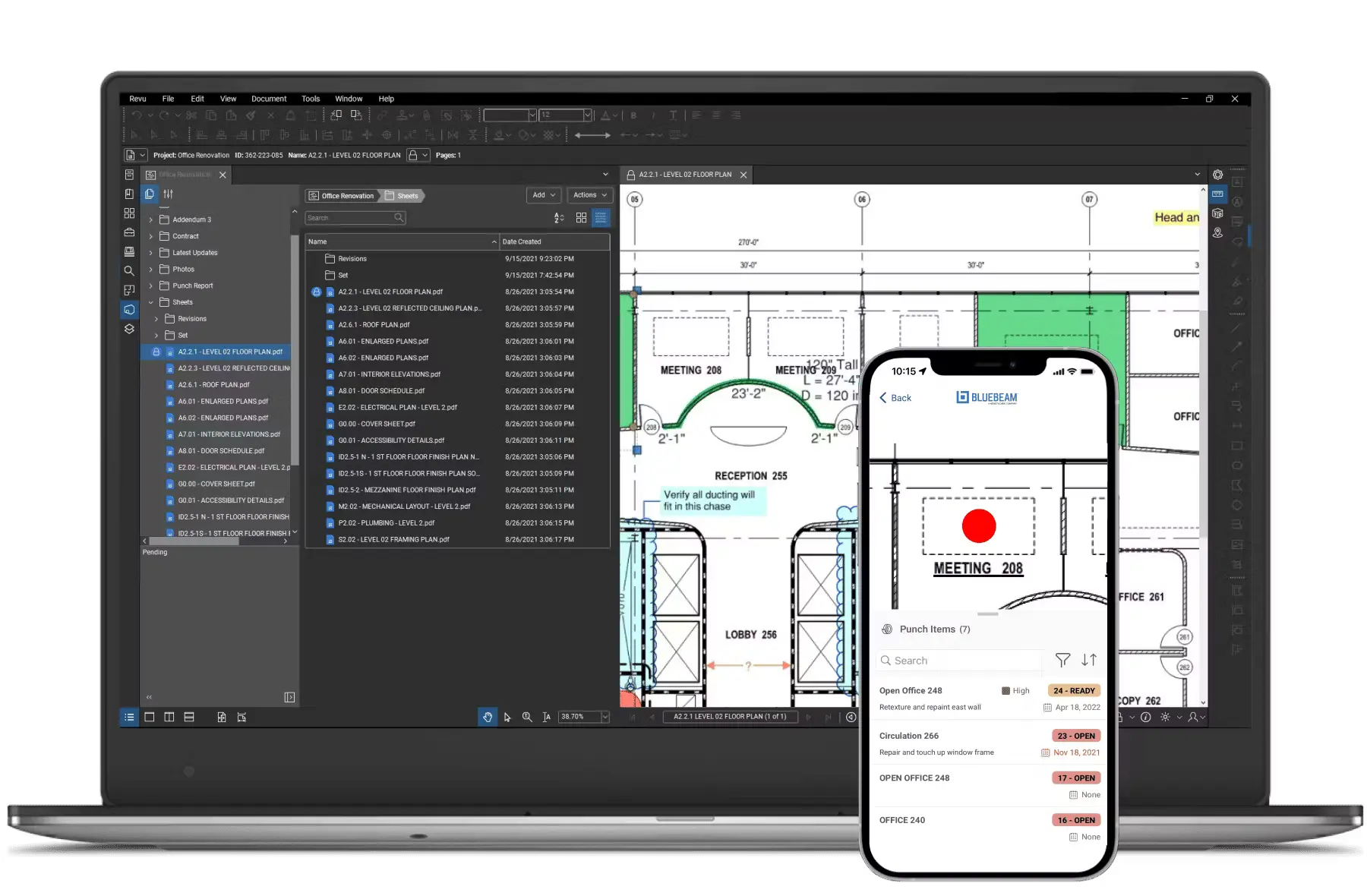The height and width of the screenshot is (896, 1367).
Task: Choose the Select arrow cursor tool
Action: click(x=507, y=717)
